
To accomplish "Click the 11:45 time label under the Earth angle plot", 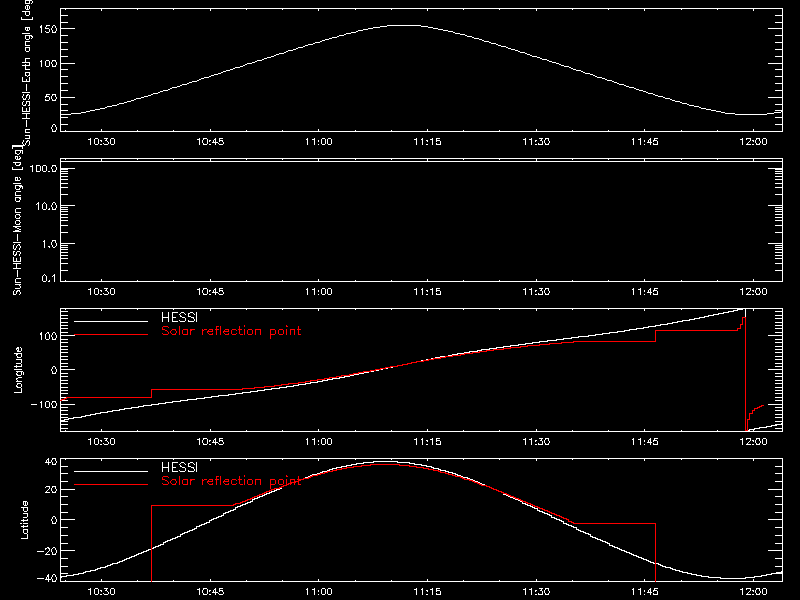I will 645,142.
